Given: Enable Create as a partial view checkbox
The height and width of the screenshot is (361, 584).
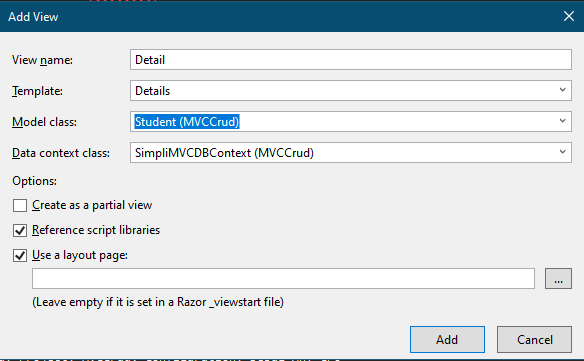Looking at the screenshot, I should coord(20,205).
